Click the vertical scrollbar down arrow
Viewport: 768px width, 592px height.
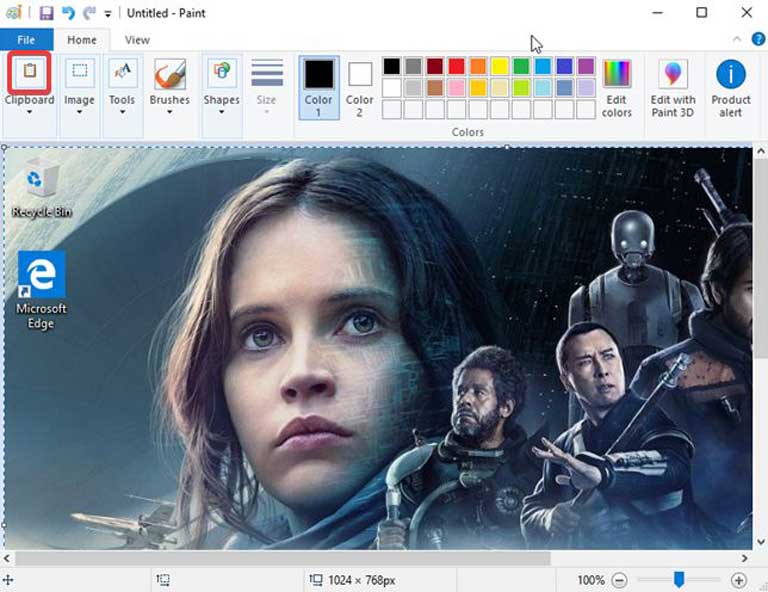pyautogui.click(x=761, y=542)
